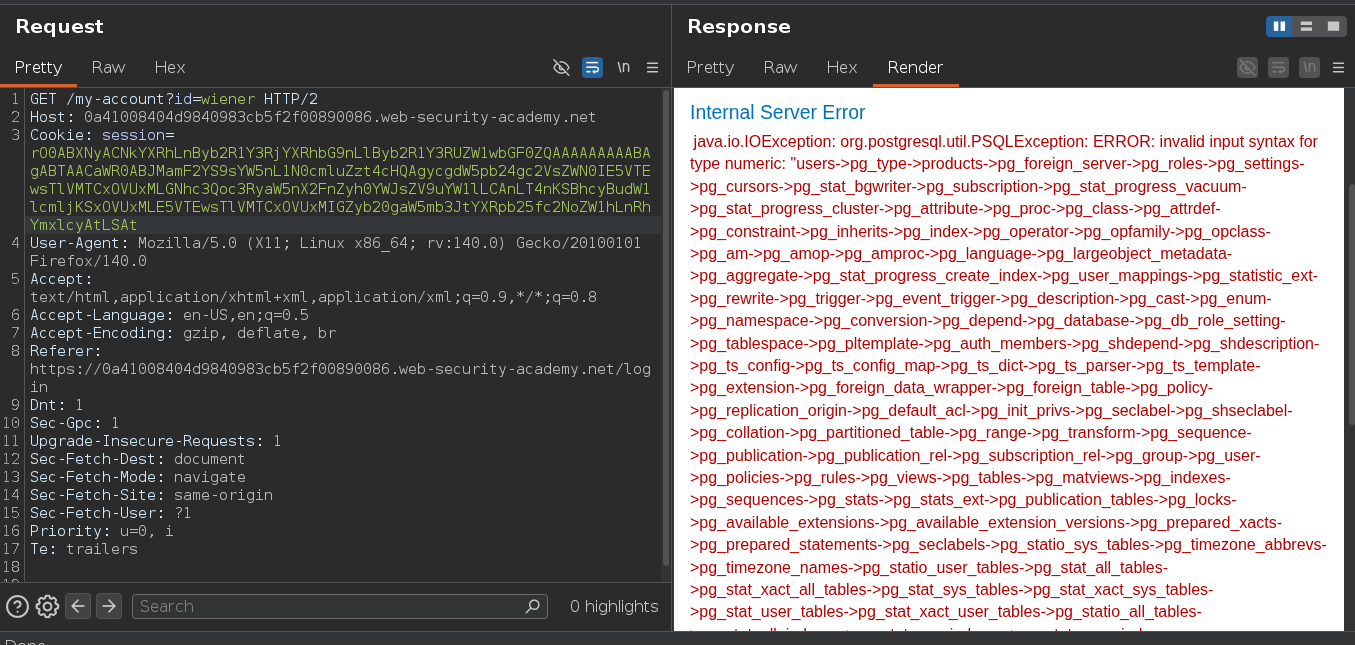
Task: Open Request panel options hamburger menu
Action: 652,67
